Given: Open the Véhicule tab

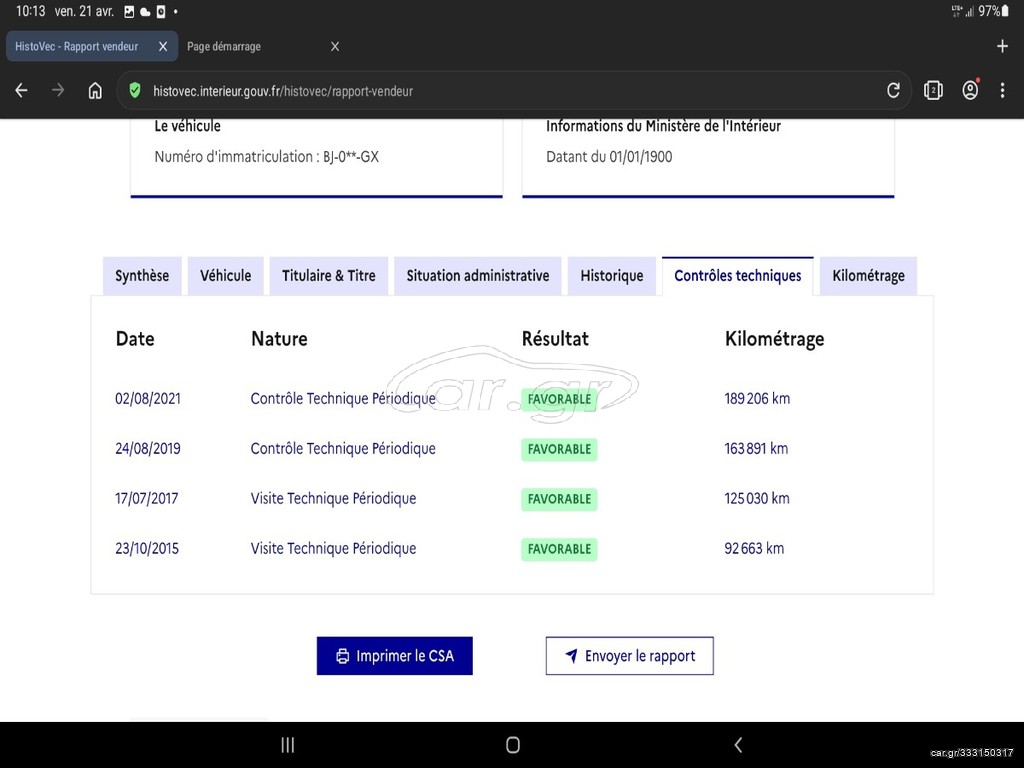Looking at the screenshot, I should point(225,276).
